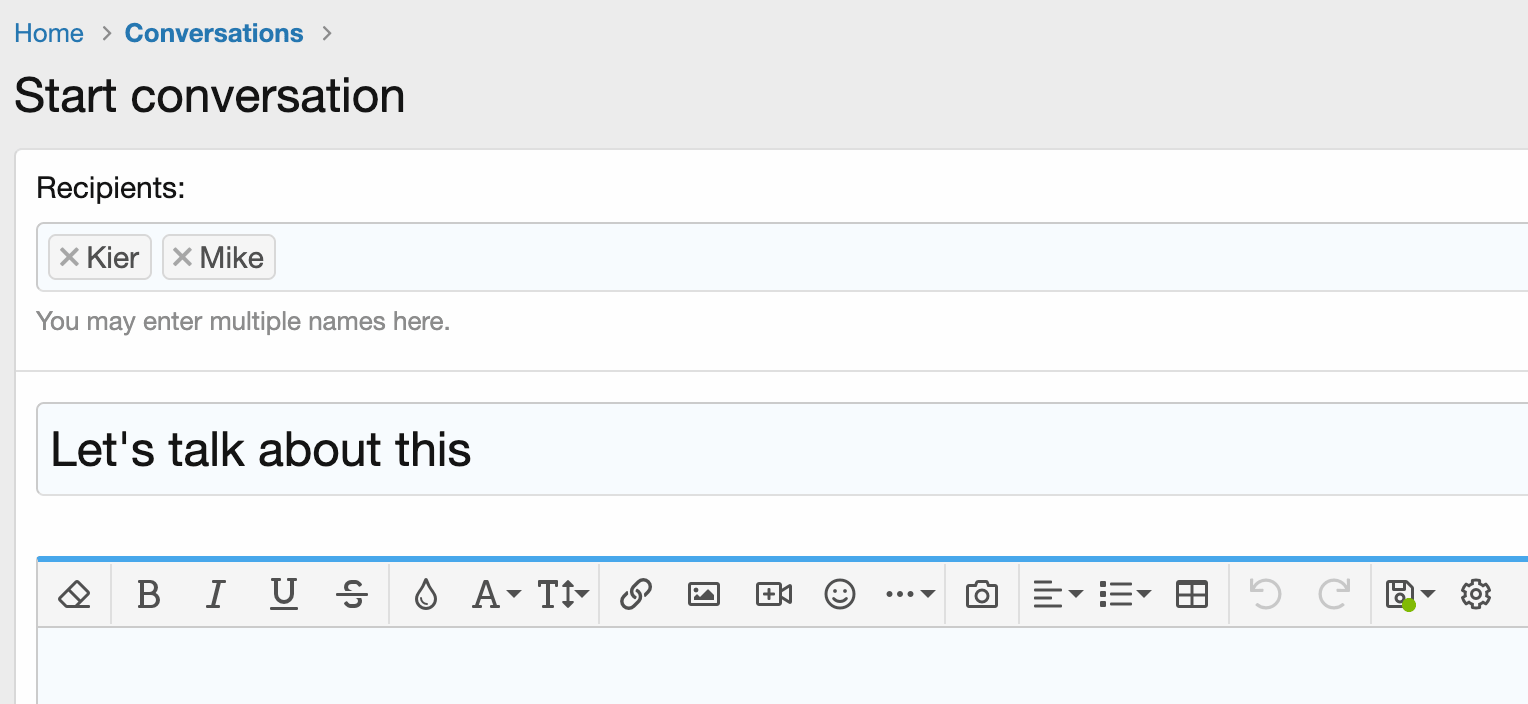This screenshot has width=1528, height=704.
Task: Apply strikethrough formatting
Action: click(351, 595)
